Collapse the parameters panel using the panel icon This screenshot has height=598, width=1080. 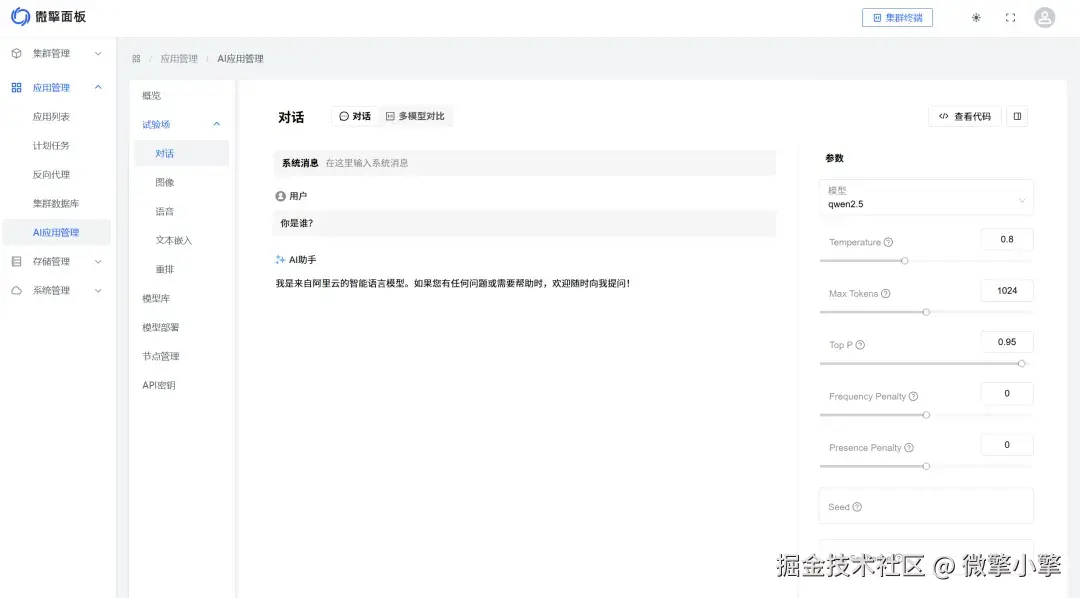point(1017,116)
